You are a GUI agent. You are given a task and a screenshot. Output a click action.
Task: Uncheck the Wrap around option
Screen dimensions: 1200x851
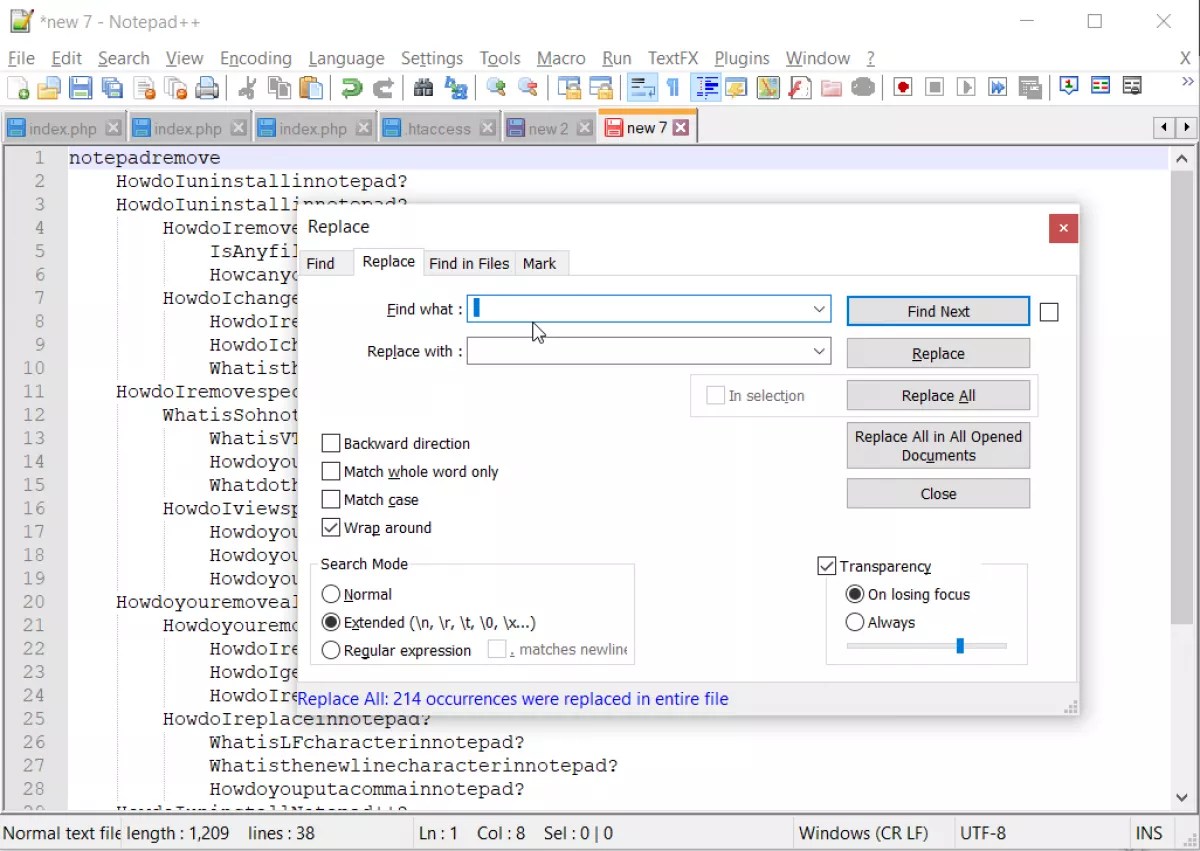pyautogui.click(x=331, y=527)
